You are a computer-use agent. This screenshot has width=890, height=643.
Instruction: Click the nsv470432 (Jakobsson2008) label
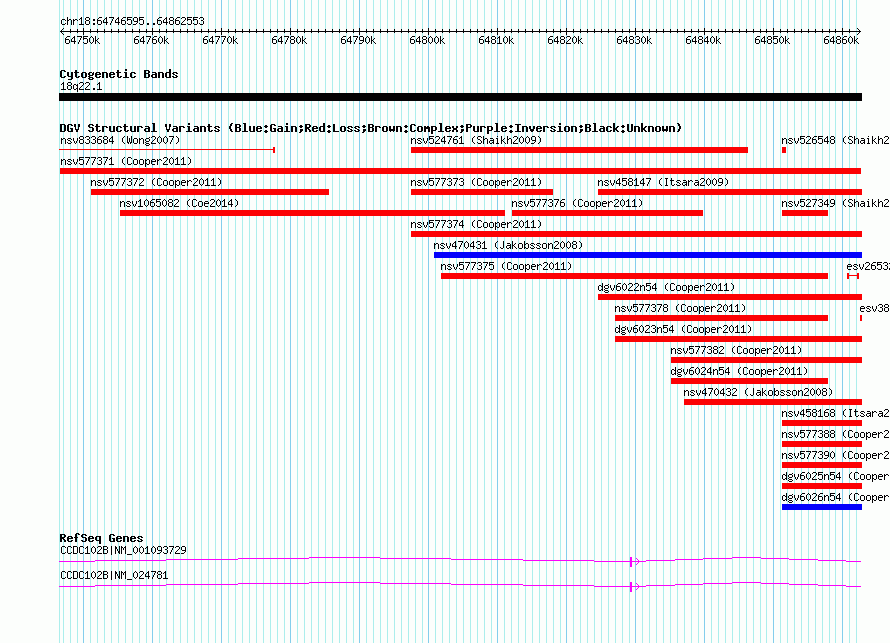[758, 392]
